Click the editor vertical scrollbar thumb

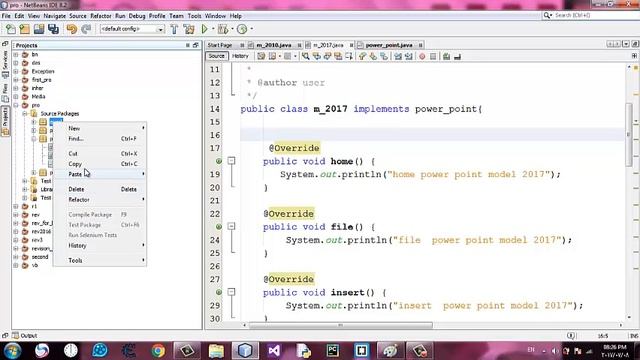pos(629,135)
